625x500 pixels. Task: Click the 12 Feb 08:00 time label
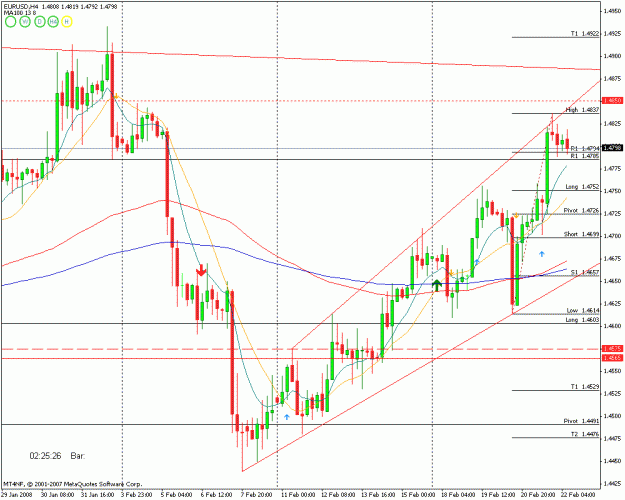pos(338,495)
